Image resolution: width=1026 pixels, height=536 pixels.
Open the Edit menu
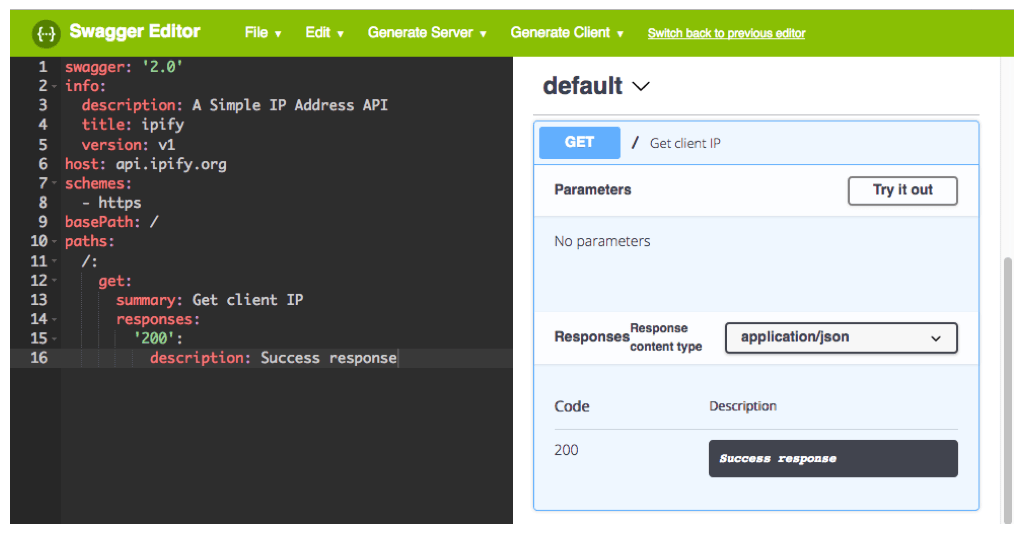point(324,33)
